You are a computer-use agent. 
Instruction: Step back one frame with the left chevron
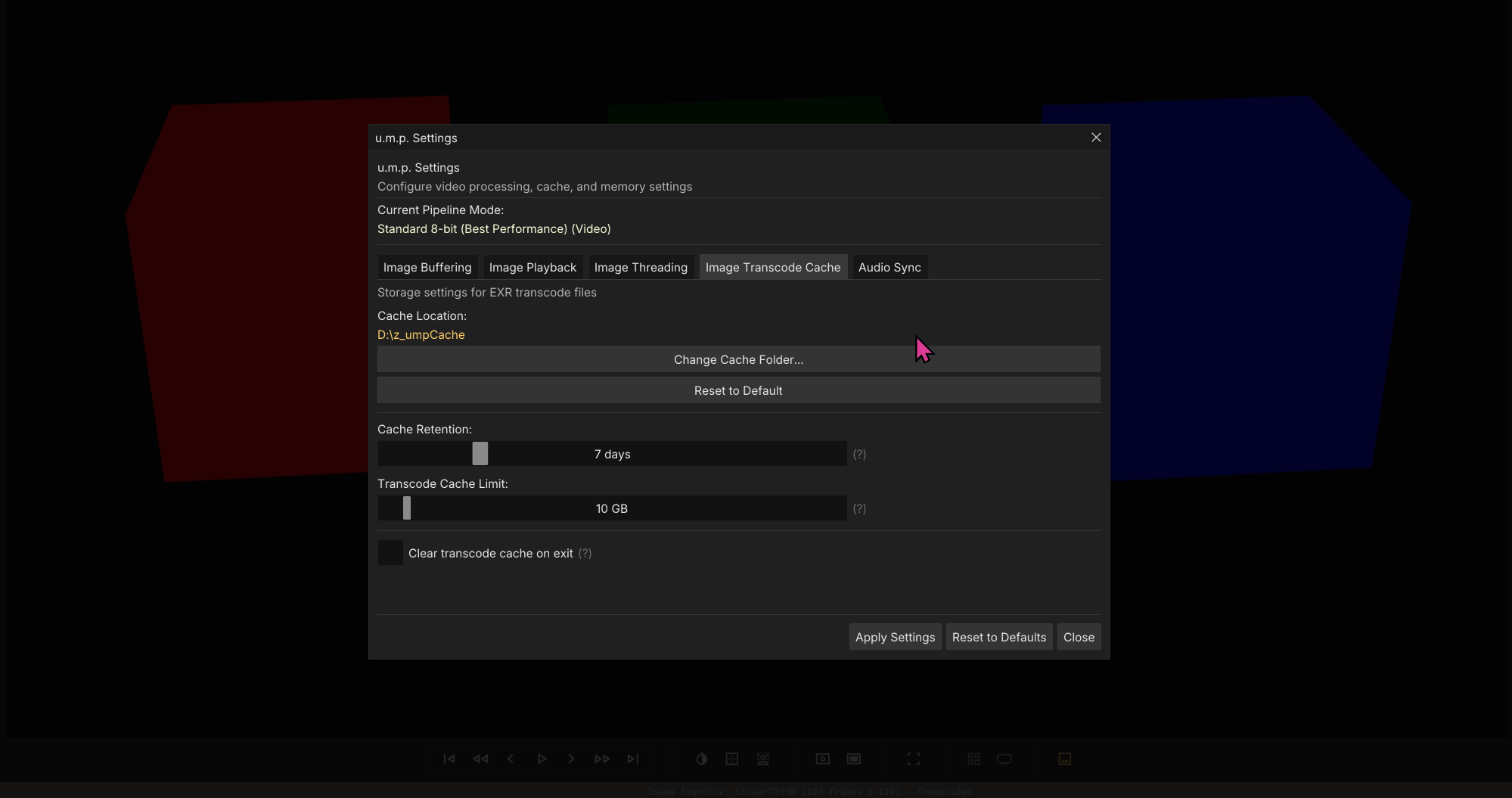(511, 759)
